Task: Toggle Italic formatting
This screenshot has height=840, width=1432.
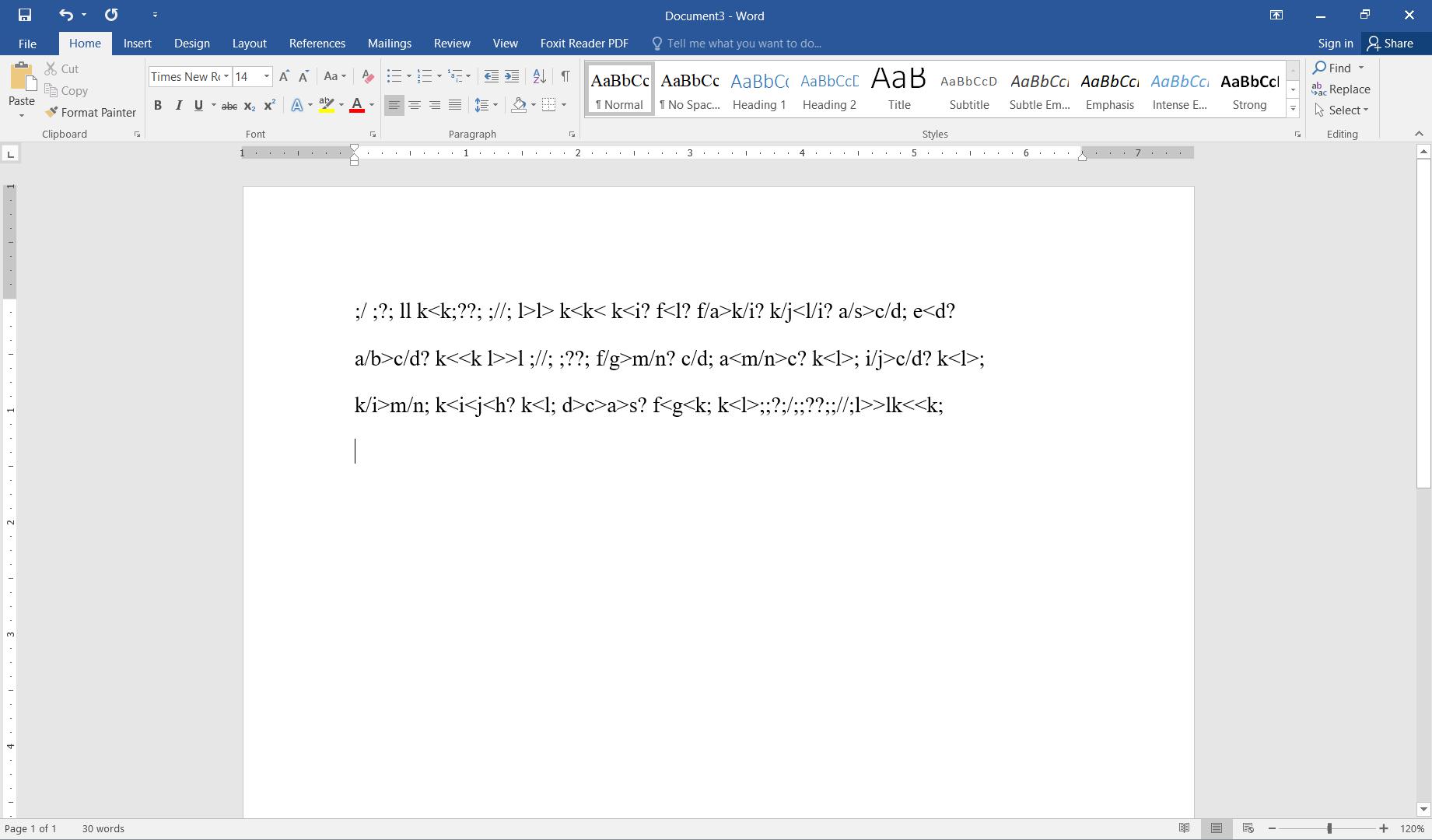Action: [178, 105]
